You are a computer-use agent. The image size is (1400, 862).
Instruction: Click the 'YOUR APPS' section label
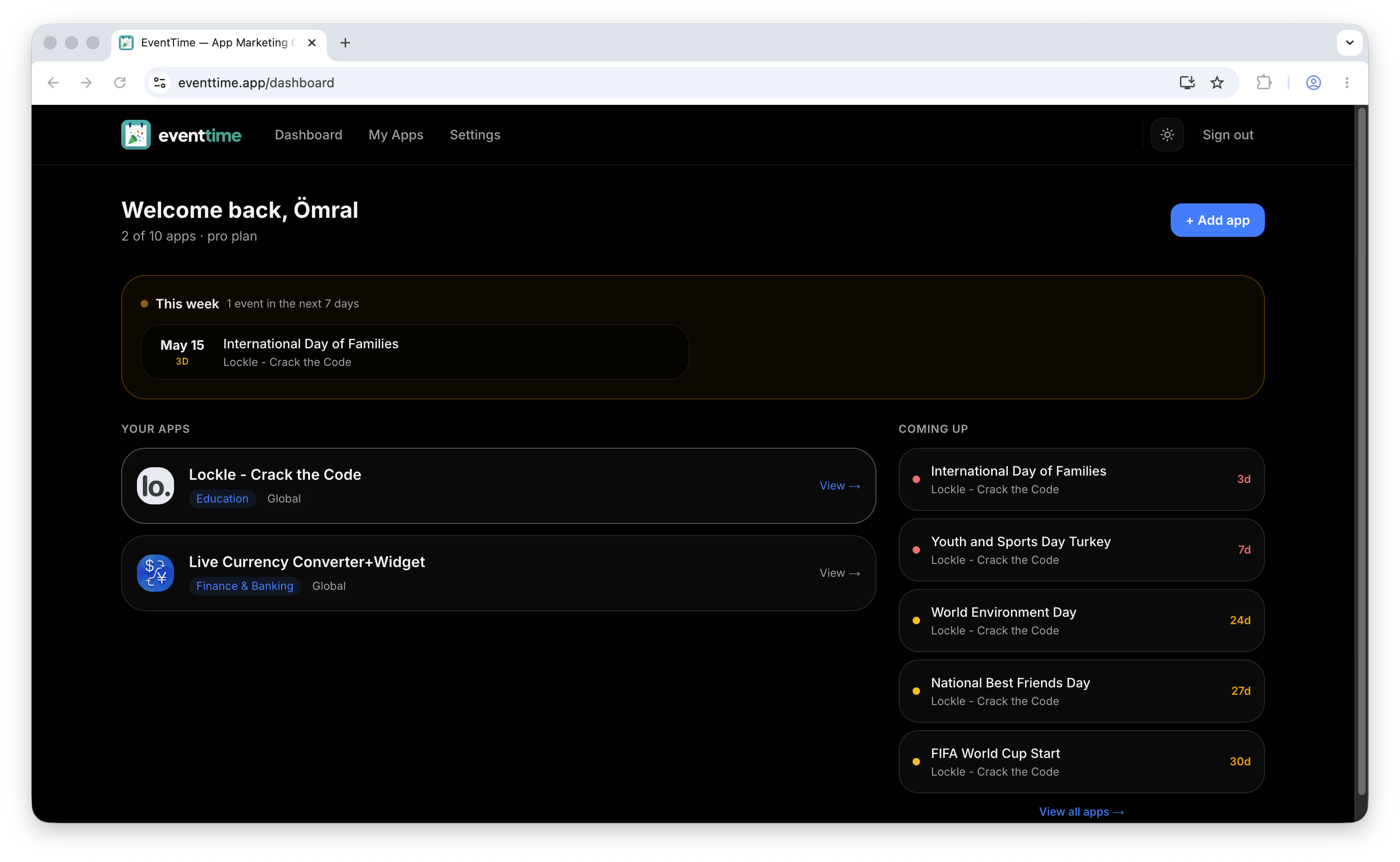[156, 429]
